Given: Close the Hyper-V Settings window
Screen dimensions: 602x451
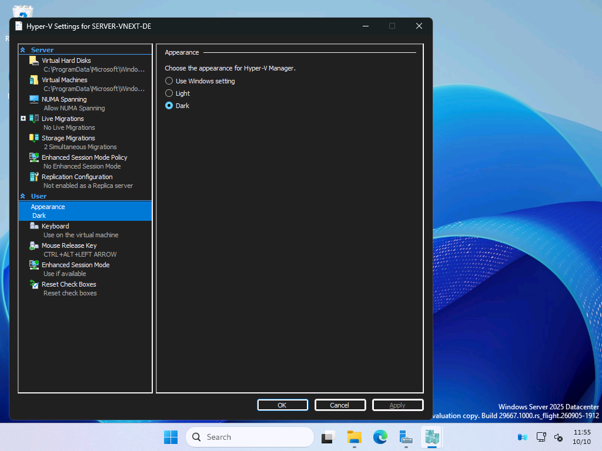Looking at the screenshot, I should click(419, 26).
